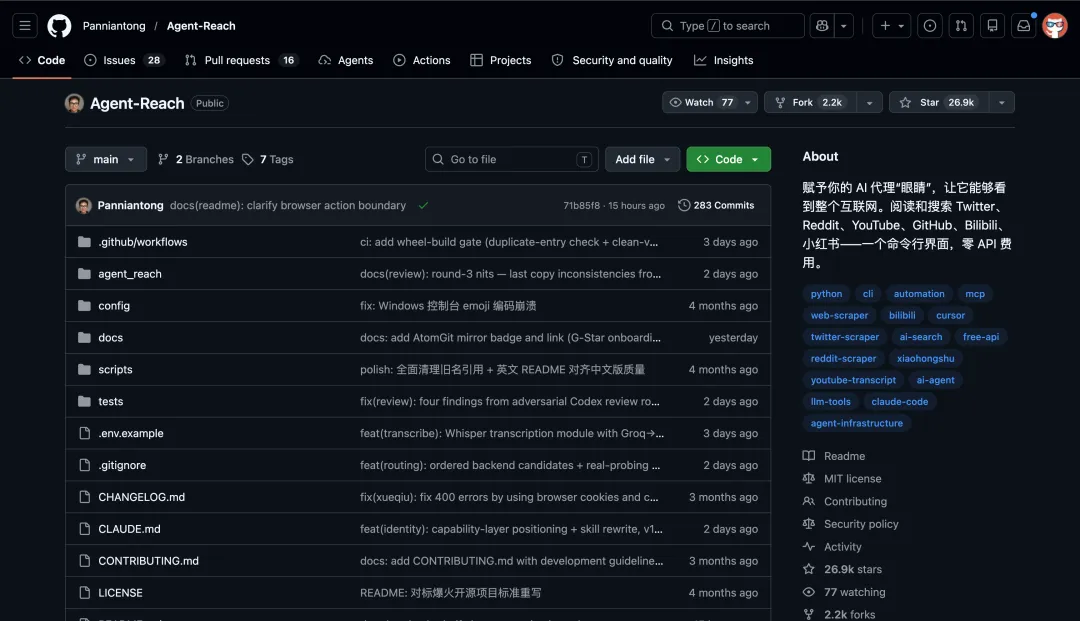This screenshot has width=1080, height=621.
Task: Go to GitHub home via Octocat logo
Action: [x=59, y=26]
